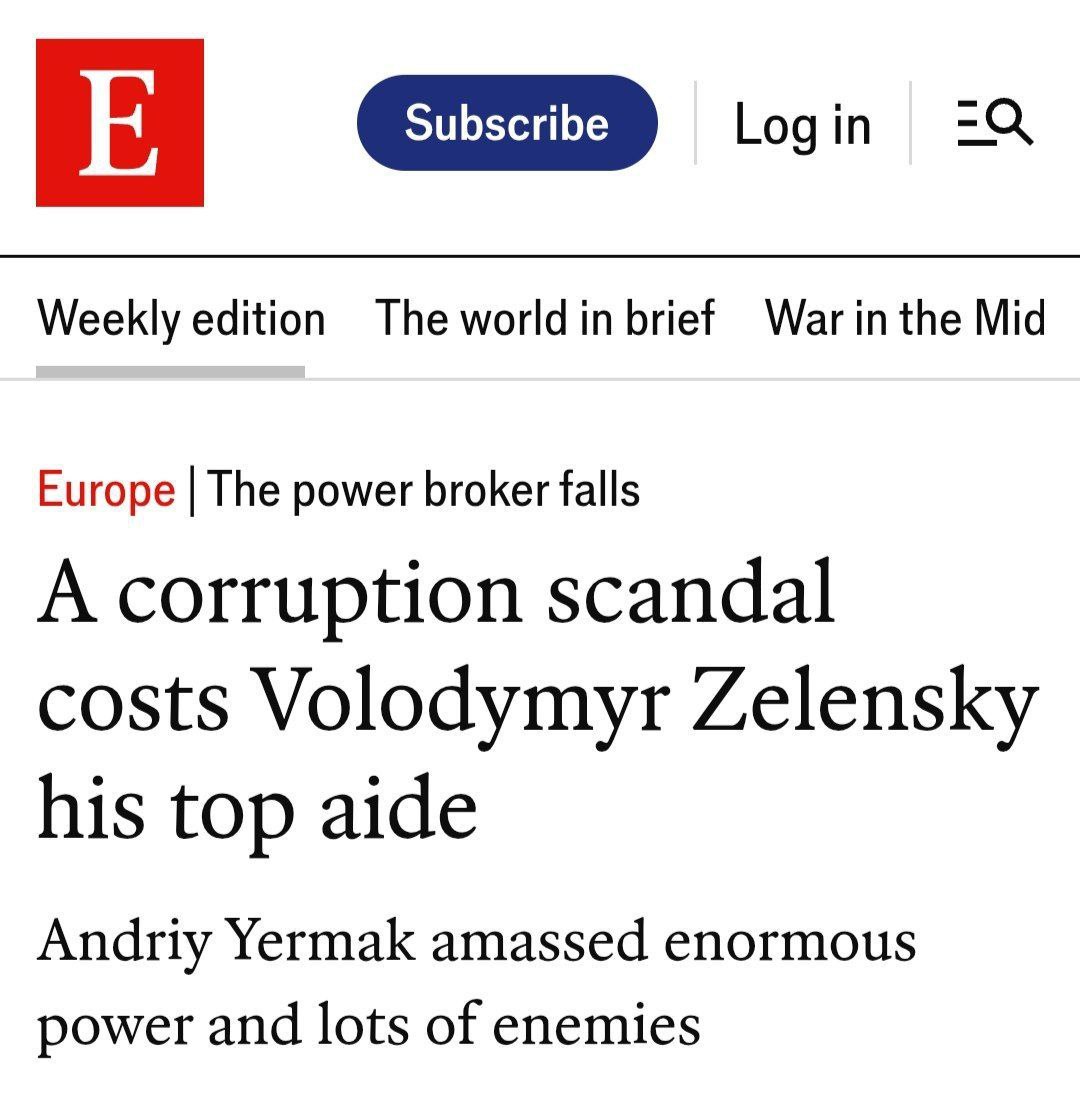The width and height of the screenshot is (1080, 1119).
Task: Click the navigation bar area
Action: [540, 318]
